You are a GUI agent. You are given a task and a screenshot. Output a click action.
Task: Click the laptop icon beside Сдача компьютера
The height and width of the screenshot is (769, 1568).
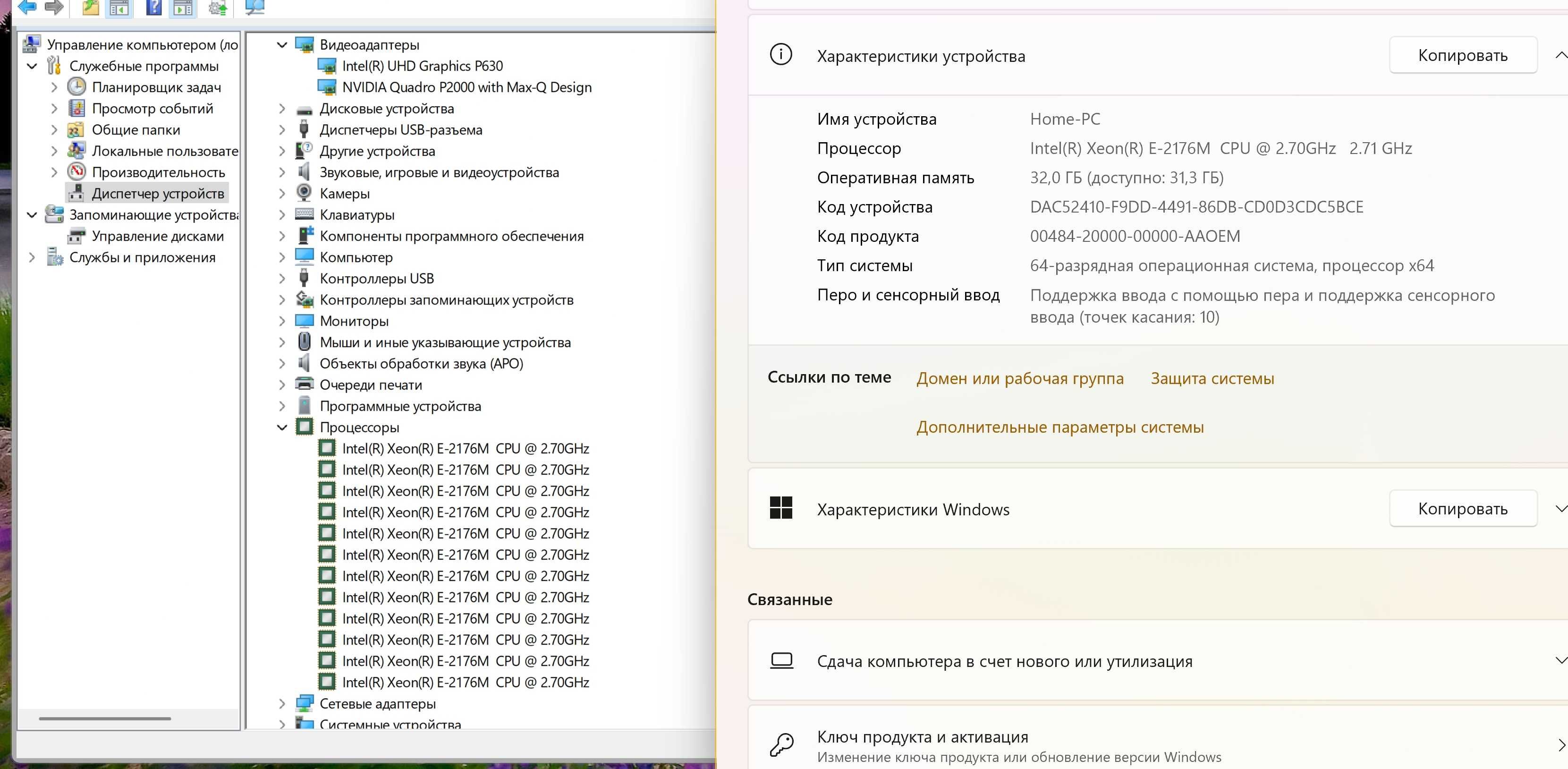click(x=781, y=661)
